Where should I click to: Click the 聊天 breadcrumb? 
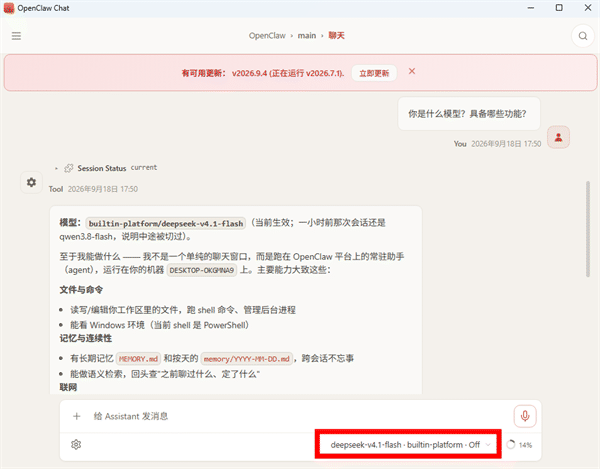pyautogui.click(x=336, y=36)
